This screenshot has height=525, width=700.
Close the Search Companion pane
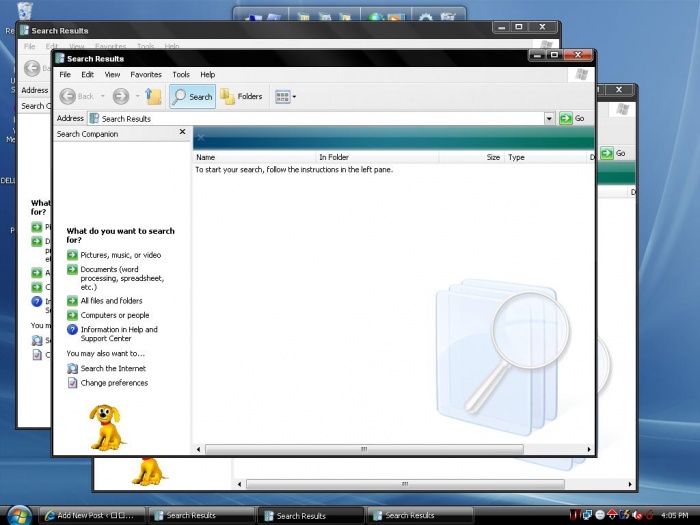point(182,132)
